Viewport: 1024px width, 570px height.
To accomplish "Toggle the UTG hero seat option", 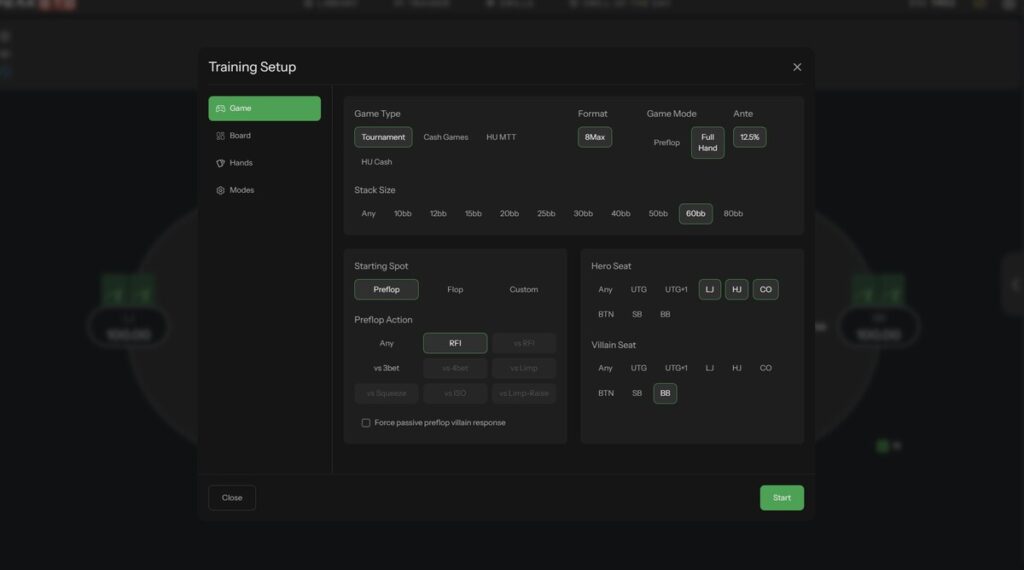I will point(638,290).
